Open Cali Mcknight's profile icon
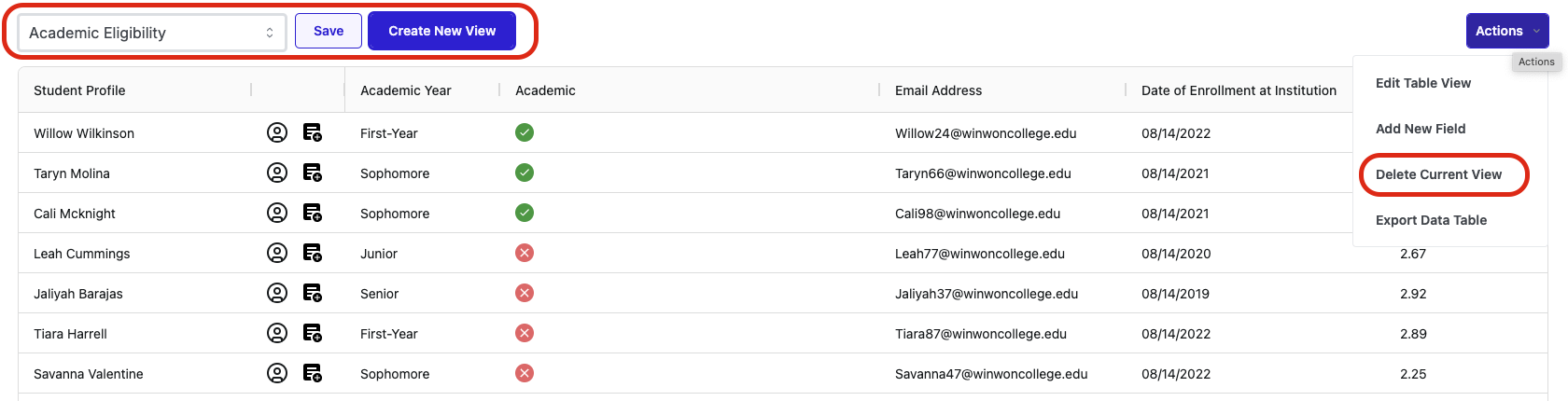The image size is (1568, 401). click(277, 213)
